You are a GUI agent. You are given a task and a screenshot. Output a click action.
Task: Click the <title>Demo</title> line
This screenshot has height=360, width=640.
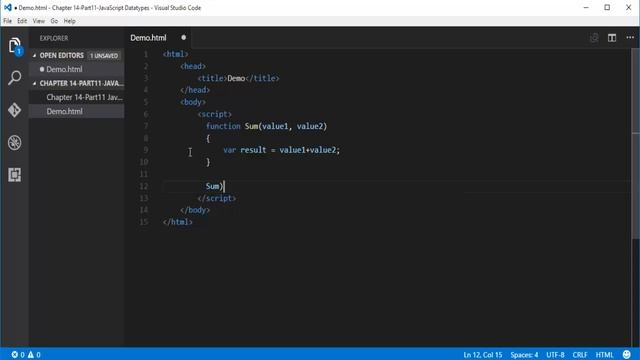(x=238, y=78)
